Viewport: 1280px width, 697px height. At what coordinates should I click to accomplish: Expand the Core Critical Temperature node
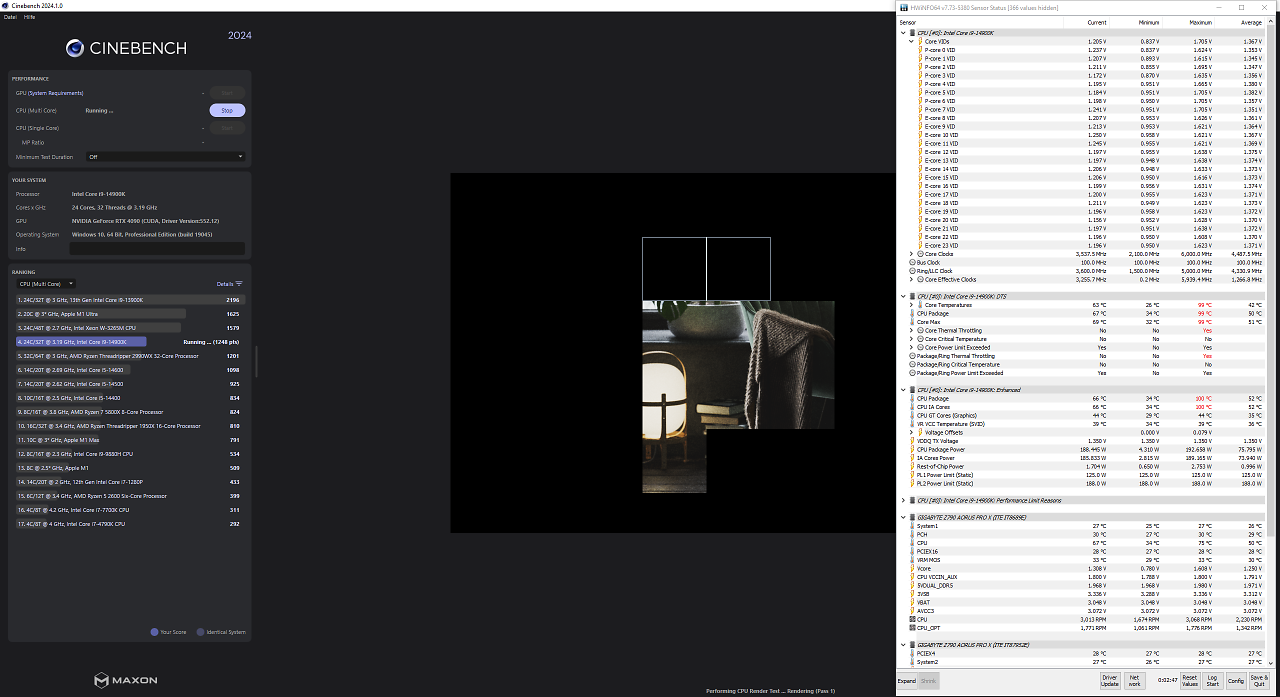tap(911, 339)
